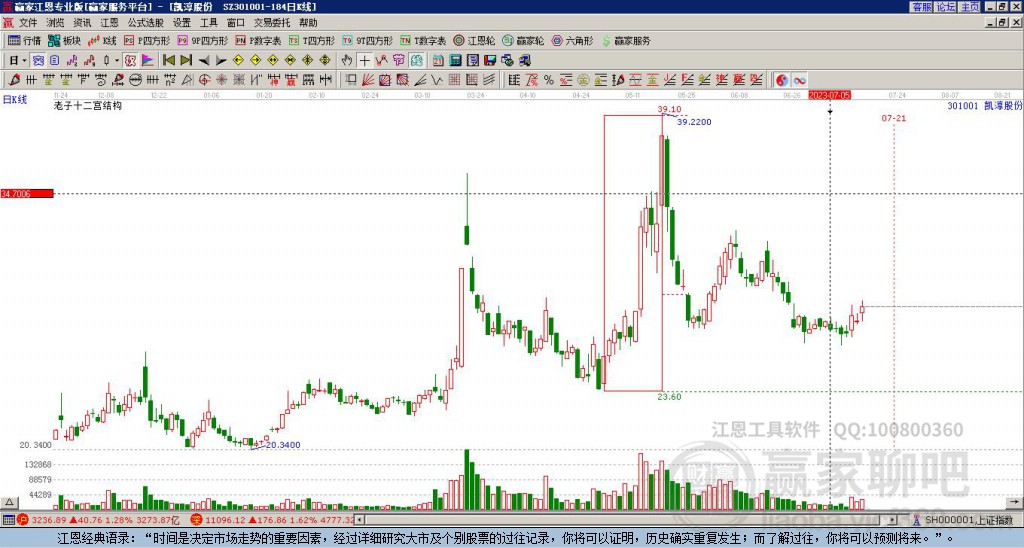Open the 文件 menu
The image size is (1024, 548).
tap(27, 23)
